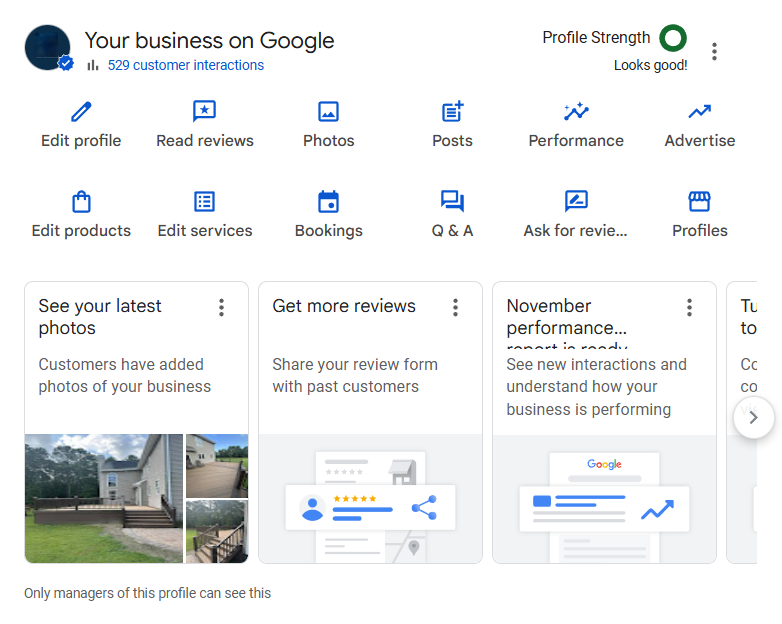The width and height of the screenshot is (782, 624).
Task: Click 'Your business on Google' heading
Action: pyautogui.click(x=209, y=40)
